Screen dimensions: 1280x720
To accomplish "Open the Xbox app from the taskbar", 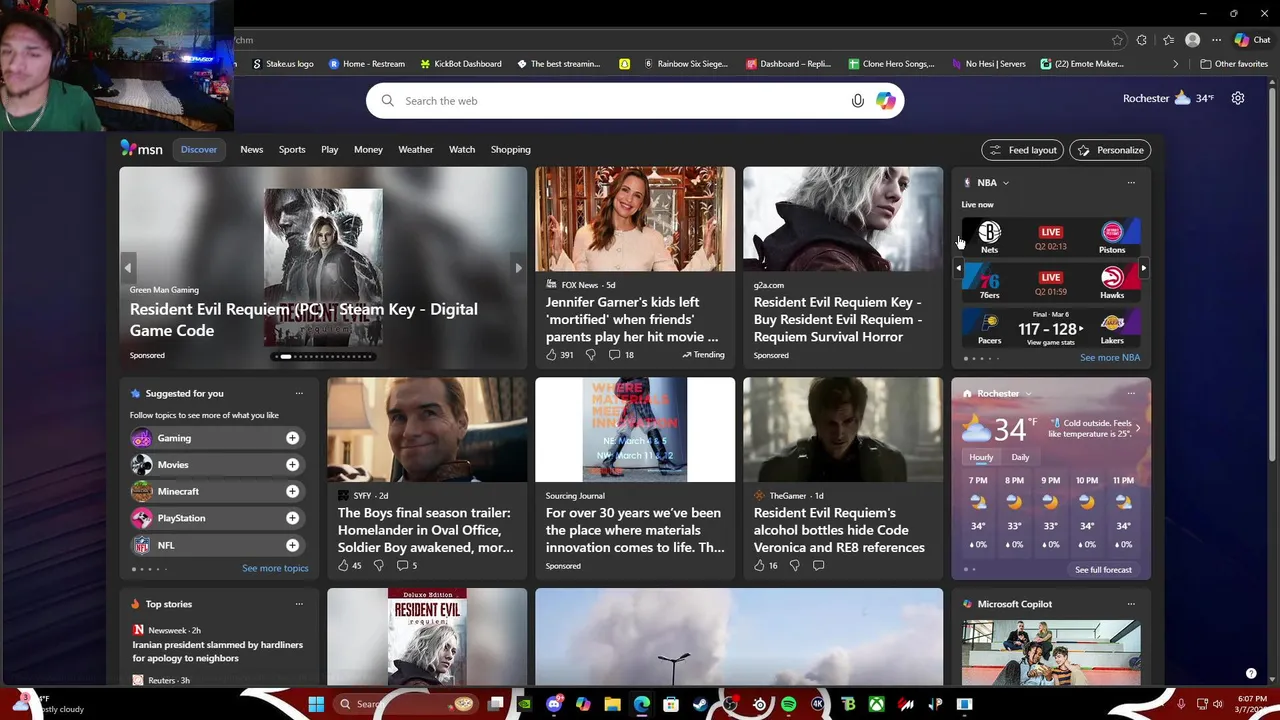I will click(876, 704).
